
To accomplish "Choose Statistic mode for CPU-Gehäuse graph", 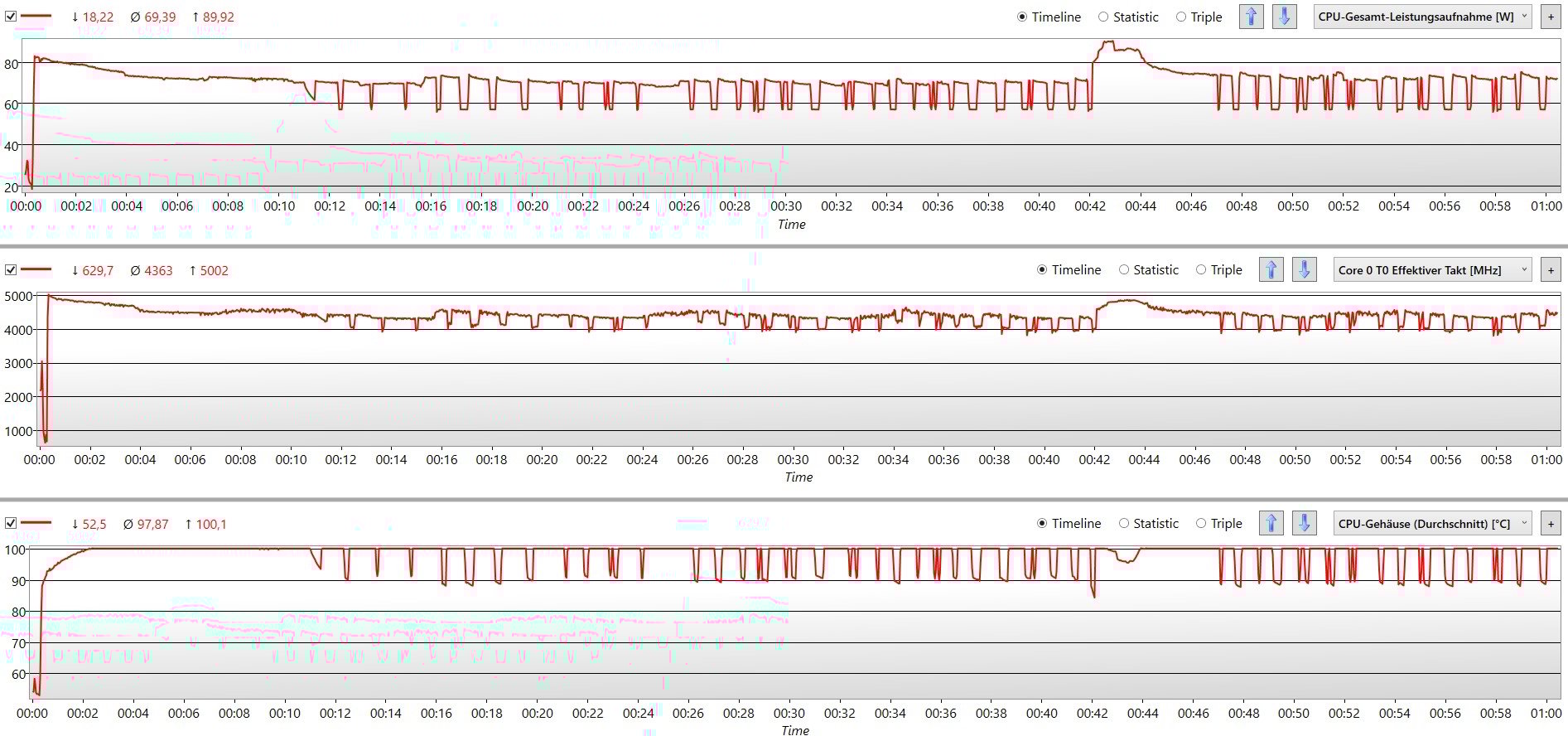I will tap(1148, 523).
